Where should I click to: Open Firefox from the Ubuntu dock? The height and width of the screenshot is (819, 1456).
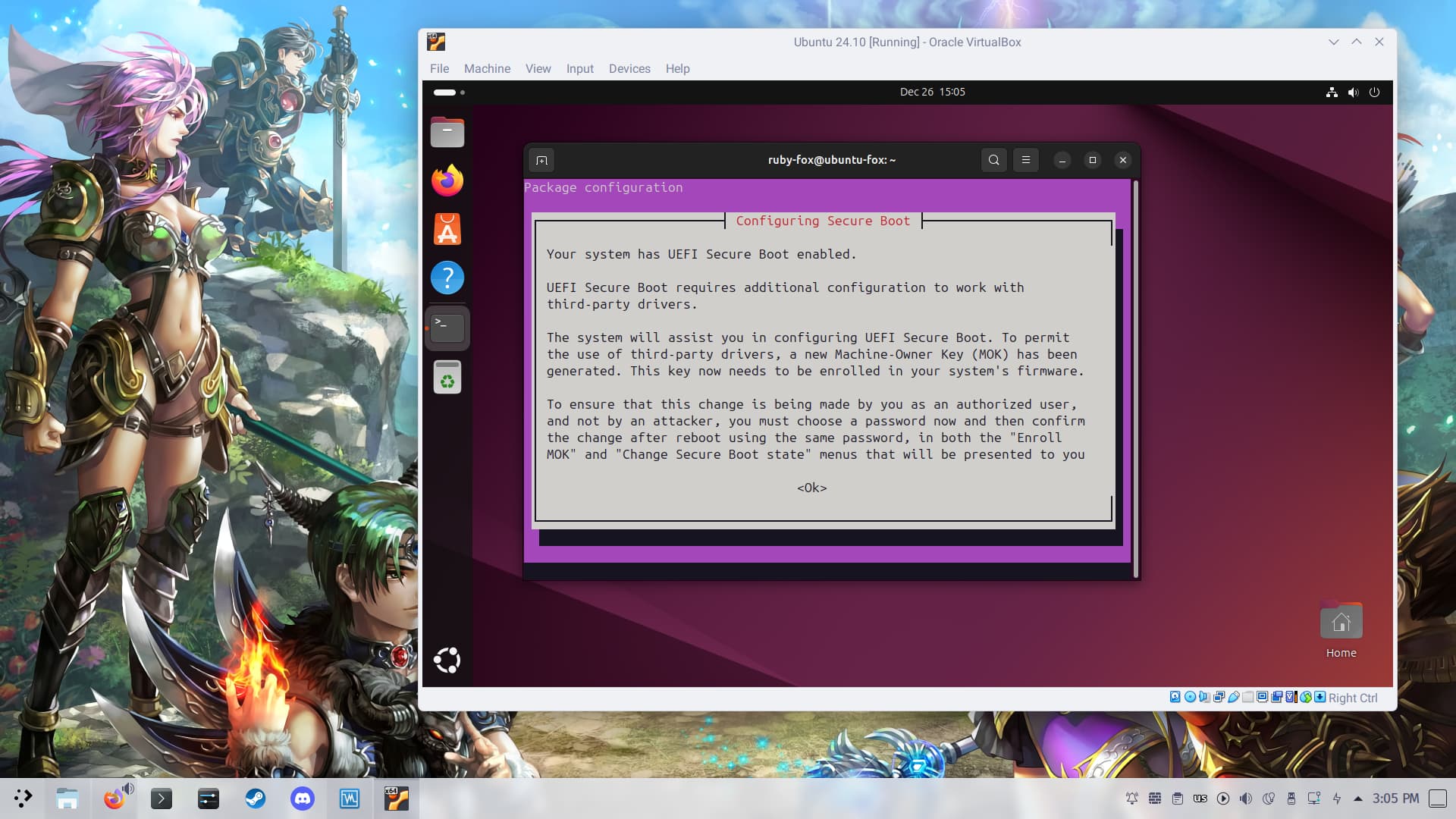click(447, 181)
